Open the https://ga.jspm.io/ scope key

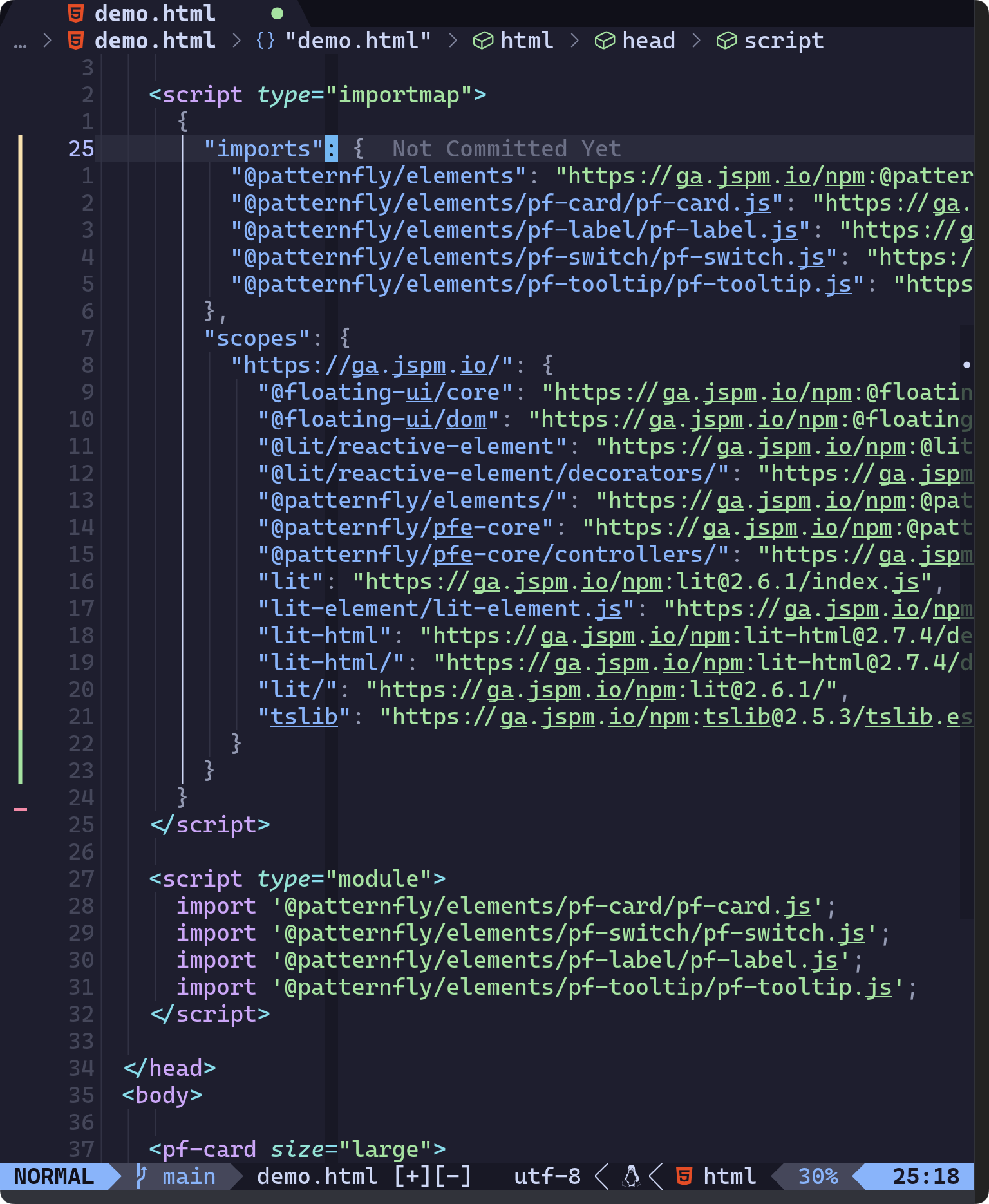[x=372, y=365]
